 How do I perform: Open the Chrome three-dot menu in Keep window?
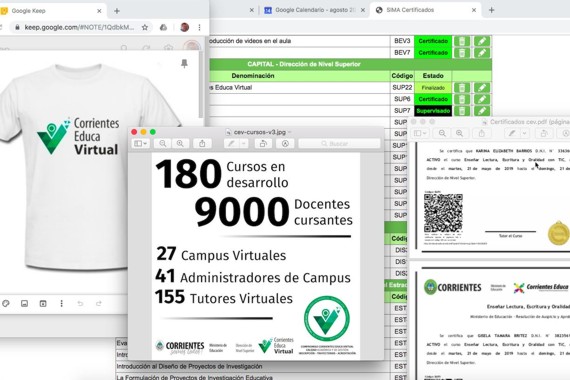click(x=199, y=27)
